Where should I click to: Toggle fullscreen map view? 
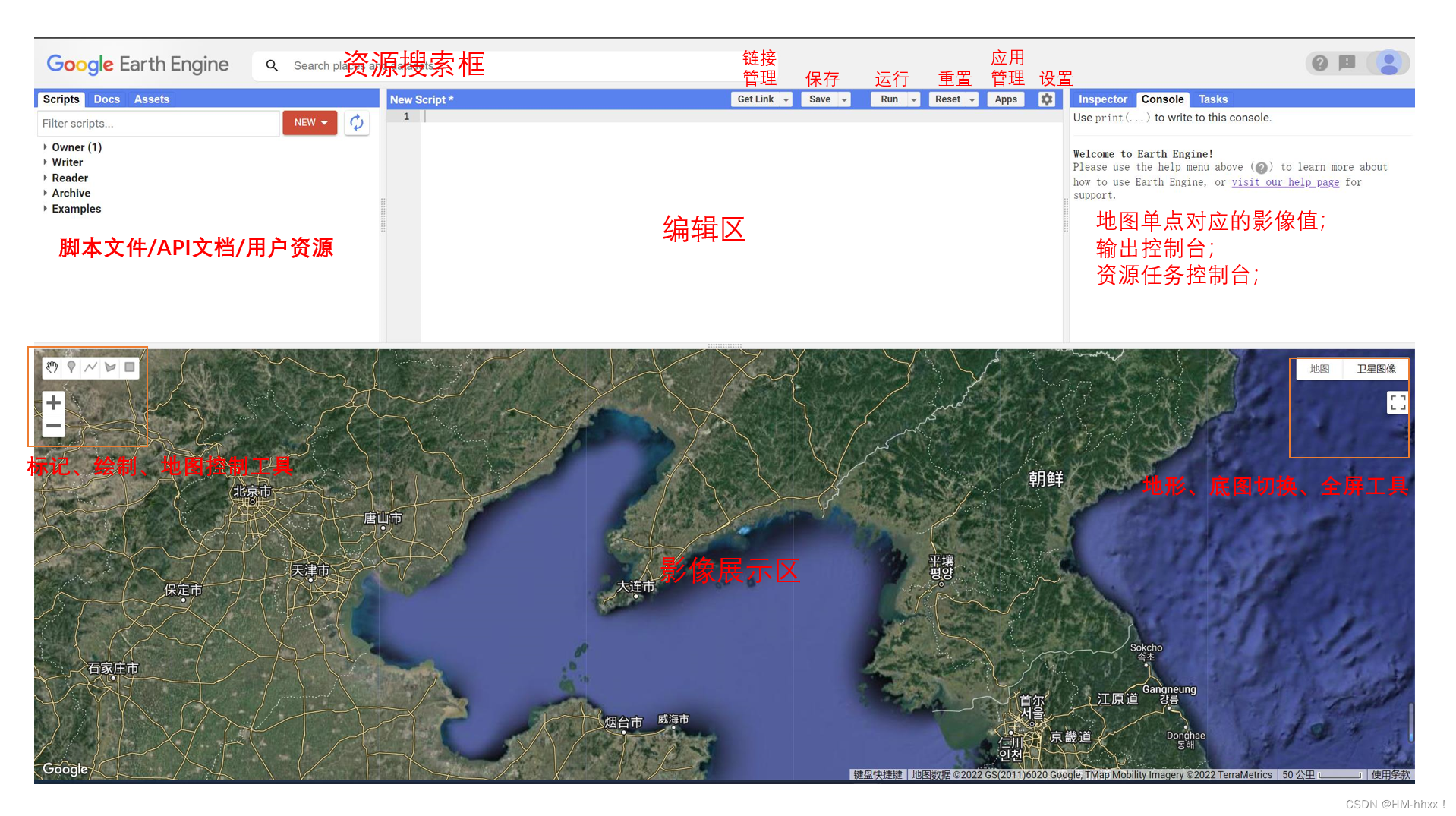pyautogui.click(x=1398, y=402)
